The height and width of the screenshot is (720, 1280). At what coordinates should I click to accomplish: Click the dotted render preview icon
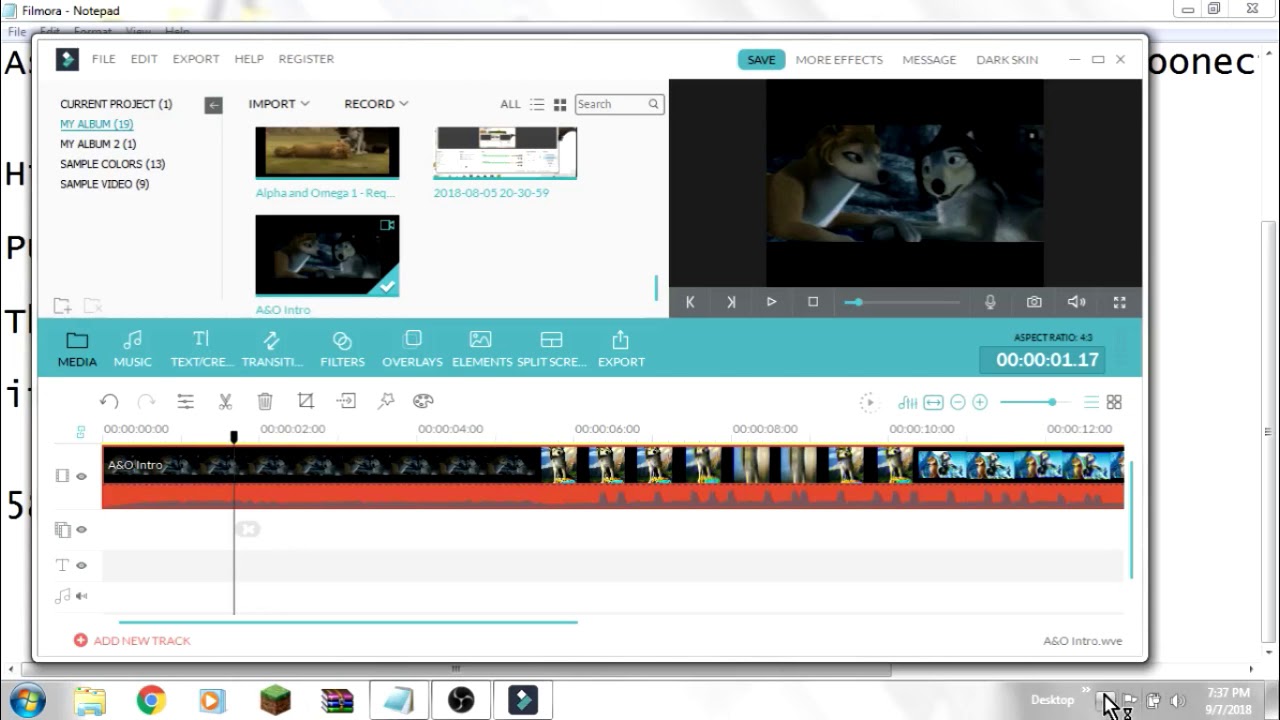click(x=868, y=402)
